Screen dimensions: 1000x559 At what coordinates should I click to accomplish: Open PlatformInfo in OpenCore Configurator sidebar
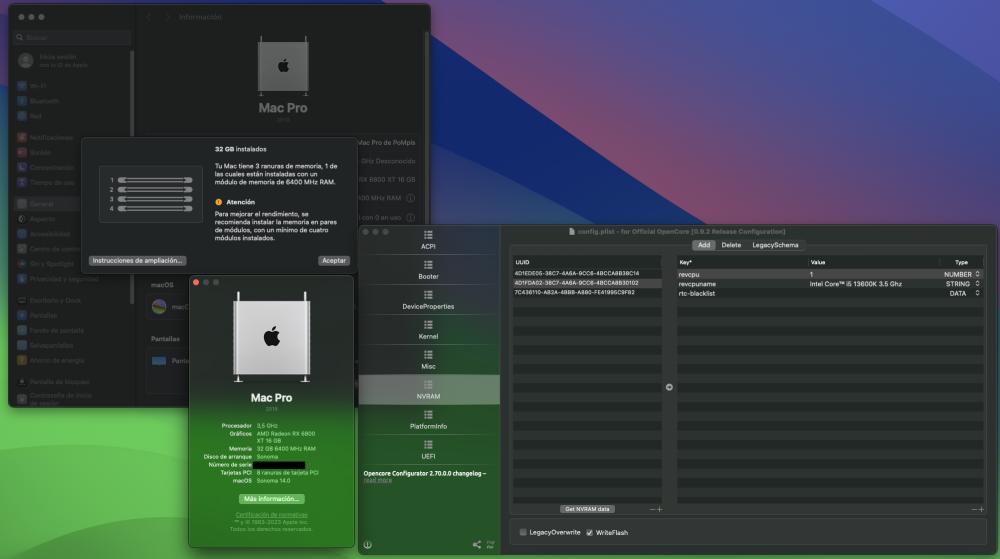(x=428, y=420)
